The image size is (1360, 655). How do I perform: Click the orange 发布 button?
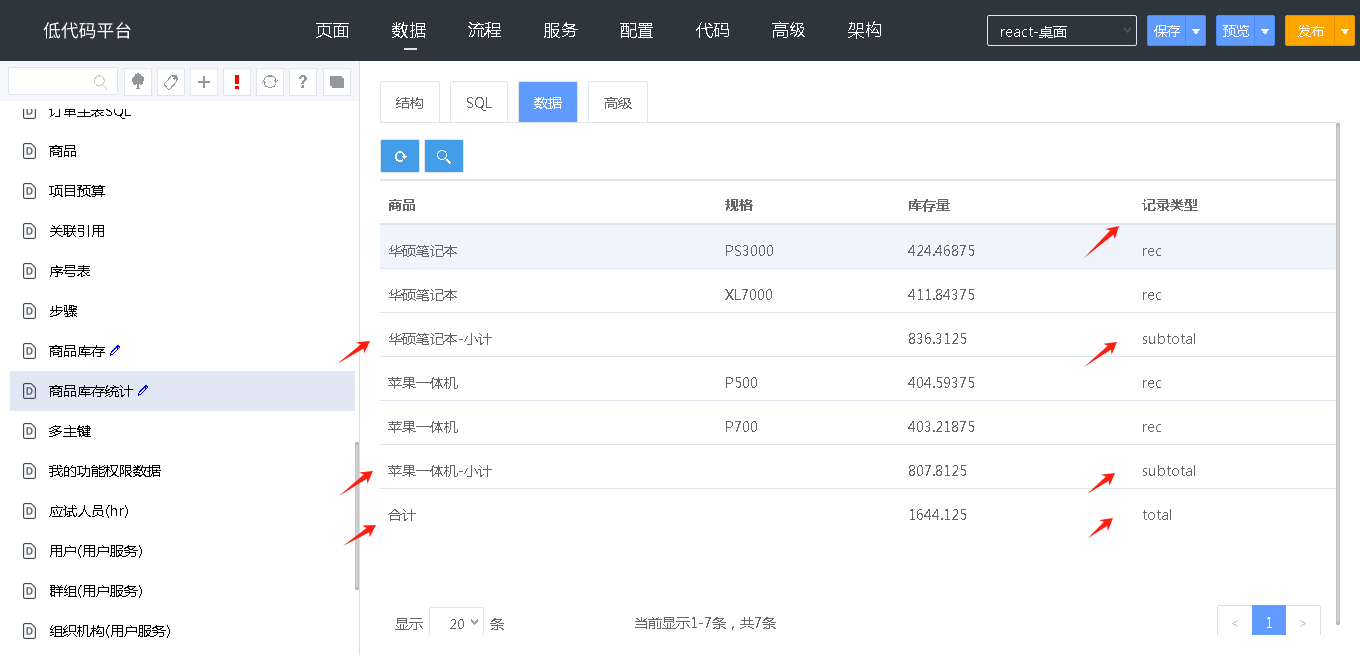click(1310, 31)
